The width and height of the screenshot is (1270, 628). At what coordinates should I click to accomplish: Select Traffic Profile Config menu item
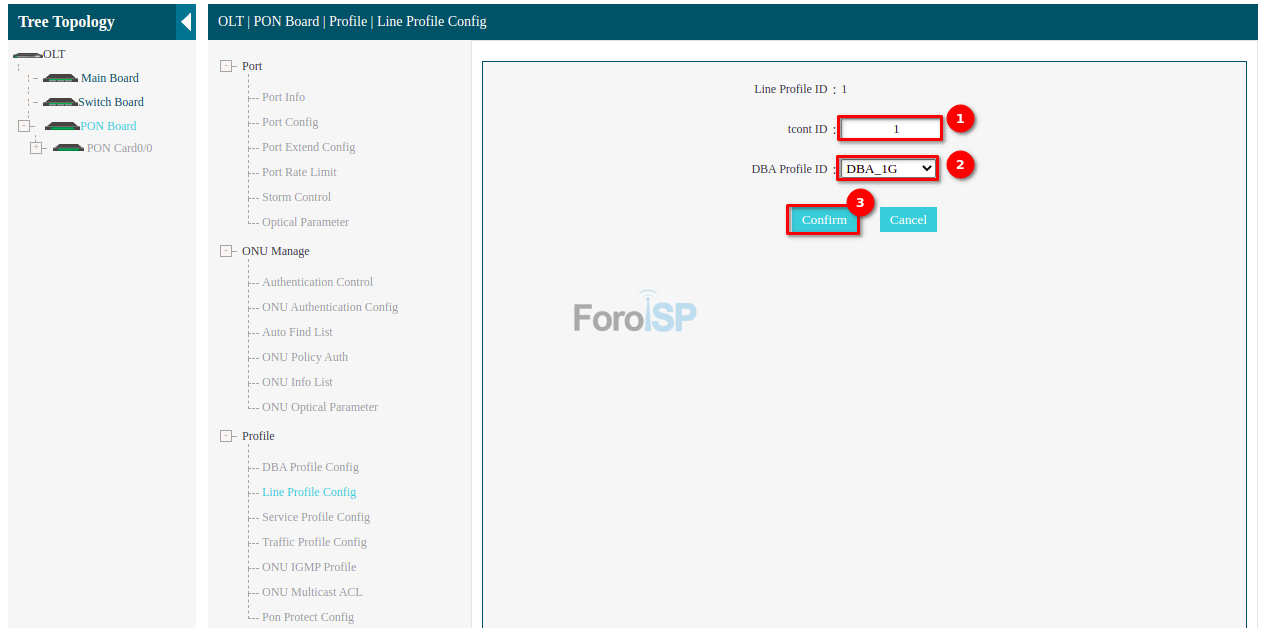pos(314,542)
